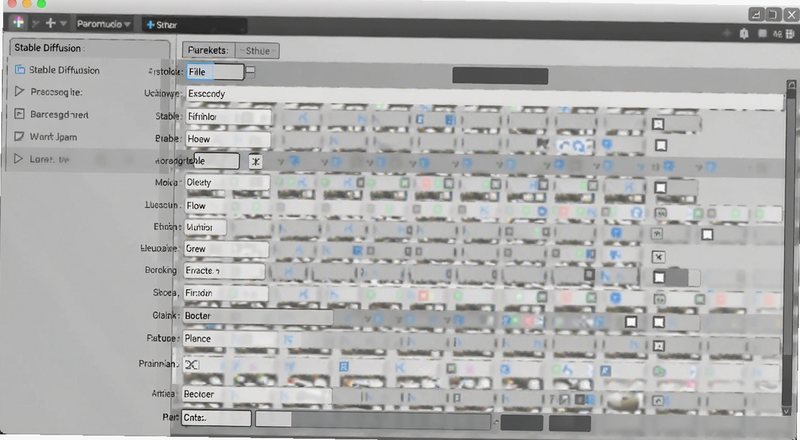Click the grid icon at top right
Image resolution: width=800 pixels, height=440 pixels.
[791, 34]
